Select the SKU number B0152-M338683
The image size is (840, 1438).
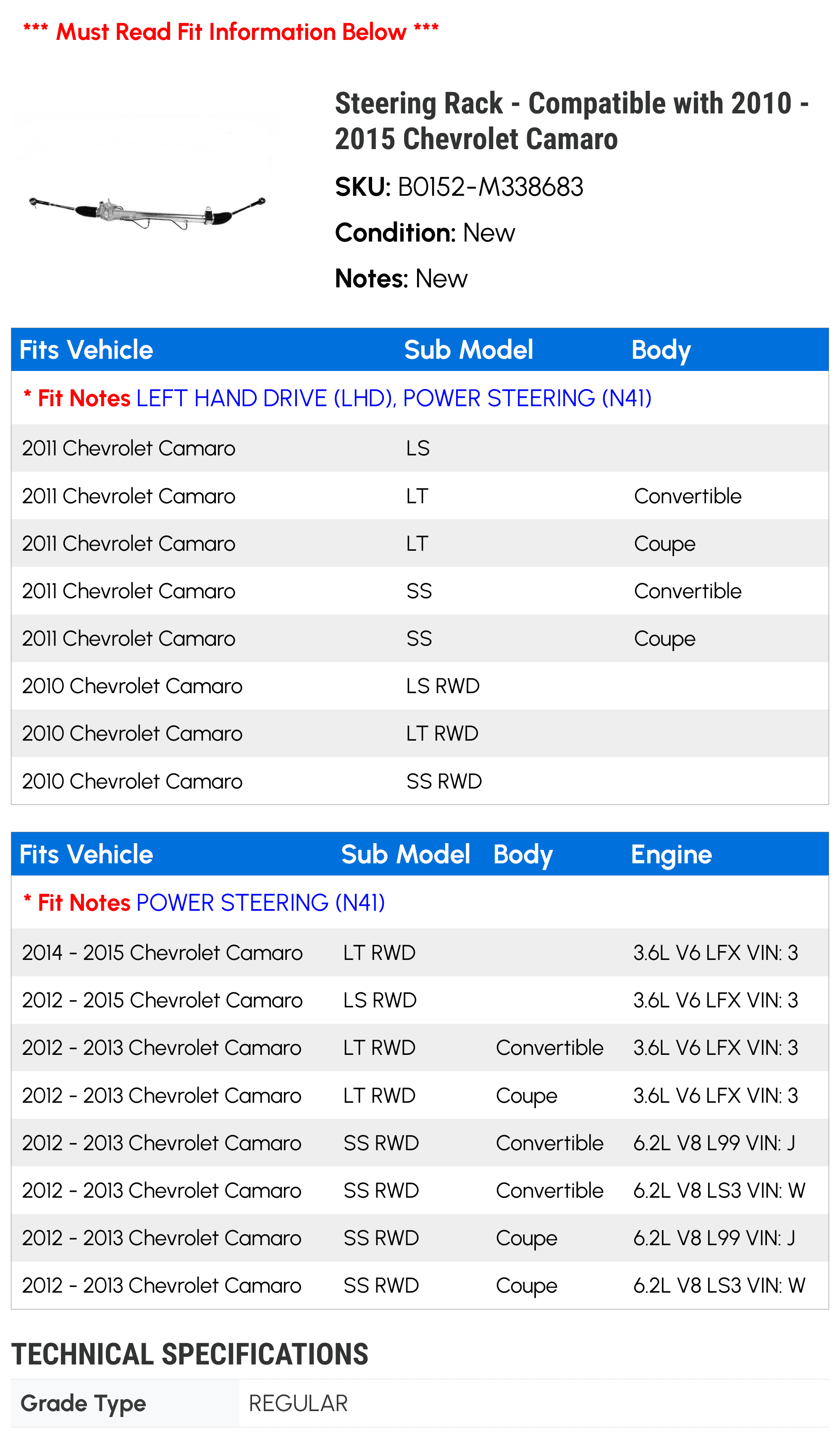[x=490, y=187]
